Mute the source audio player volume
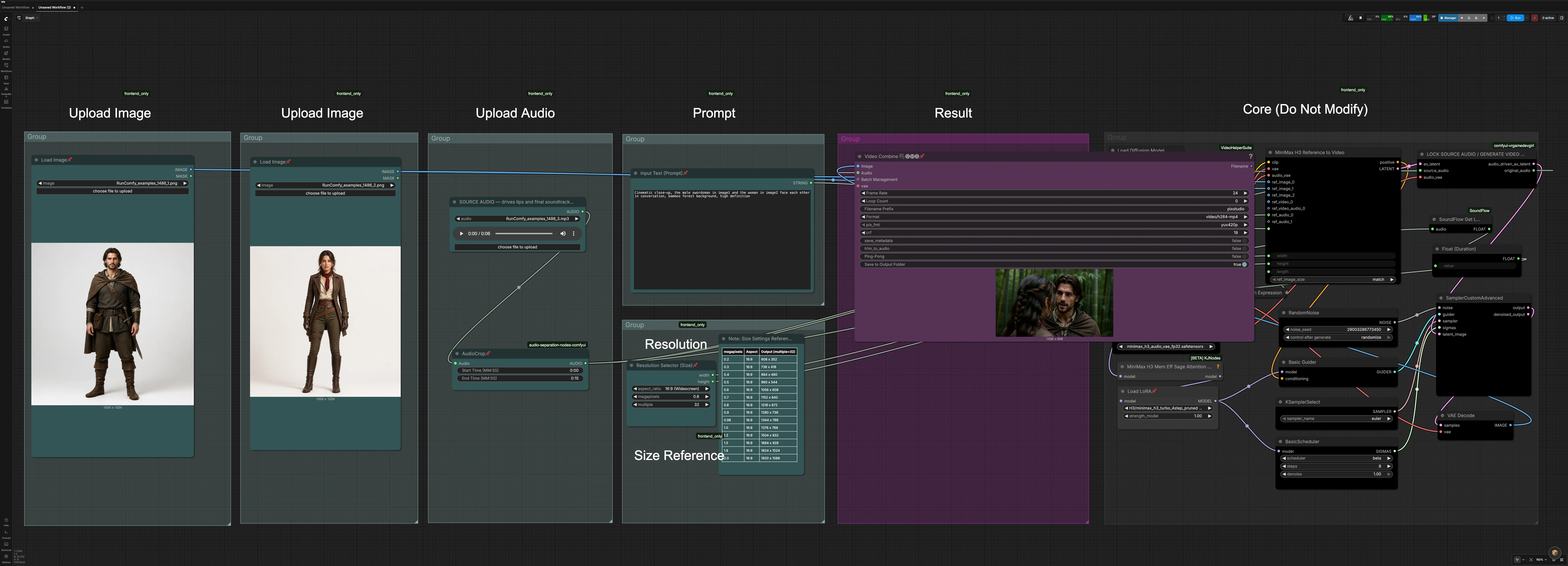Image resolution: width=1568 pixels, height=566 pixels. click(x=563, y=234)
